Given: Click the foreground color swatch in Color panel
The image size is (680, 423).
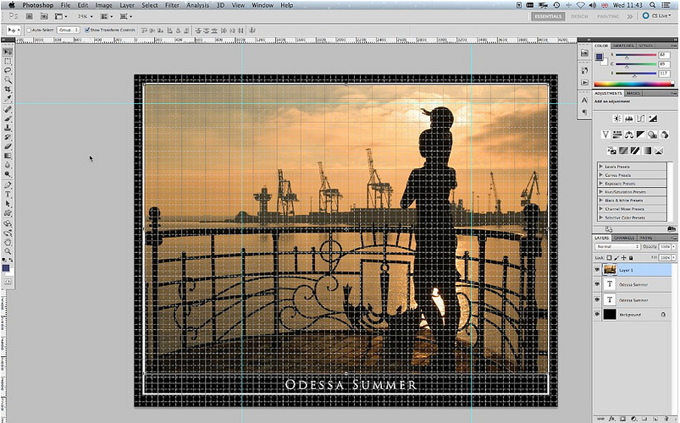Looking at the screenshot, I should click(600, 57).
